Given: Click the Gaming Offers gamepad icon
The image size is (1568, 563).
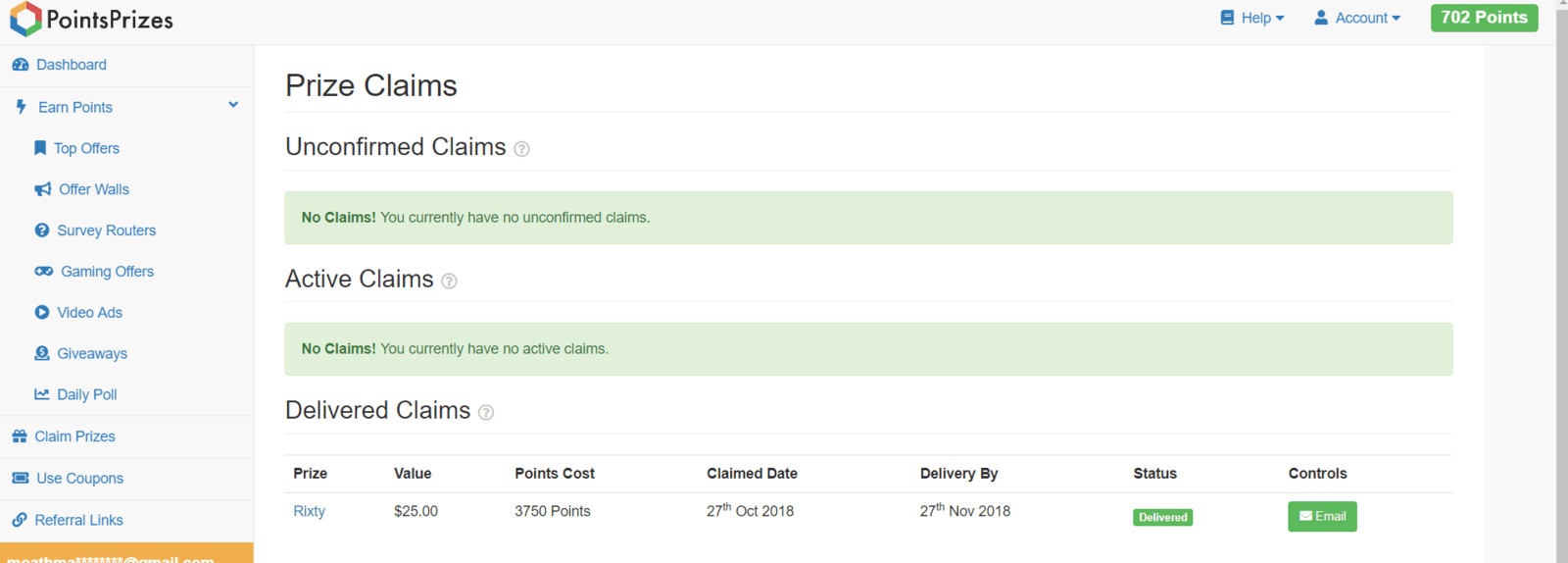Looking at the screenshot, I should point(44,272).
